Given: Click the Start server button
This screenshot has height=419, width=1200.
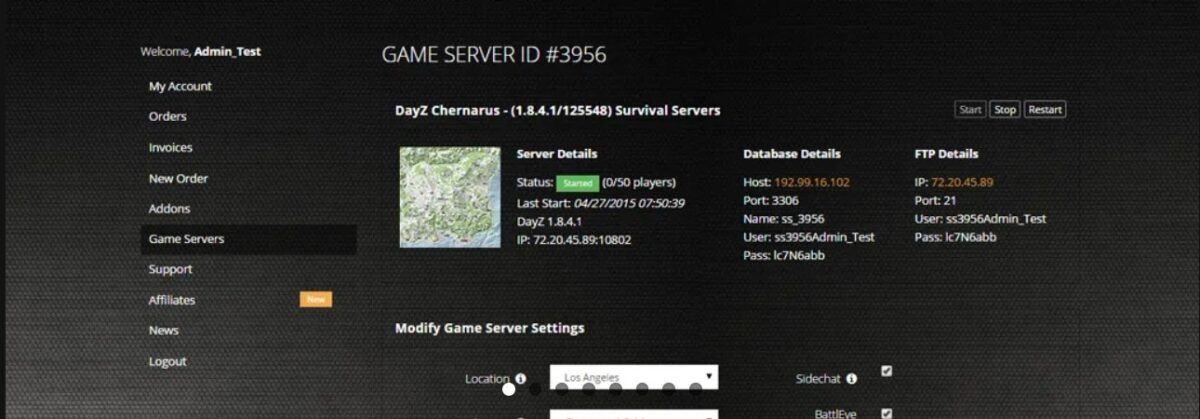Looking at the screenshot, I should [x=971, y=110].
